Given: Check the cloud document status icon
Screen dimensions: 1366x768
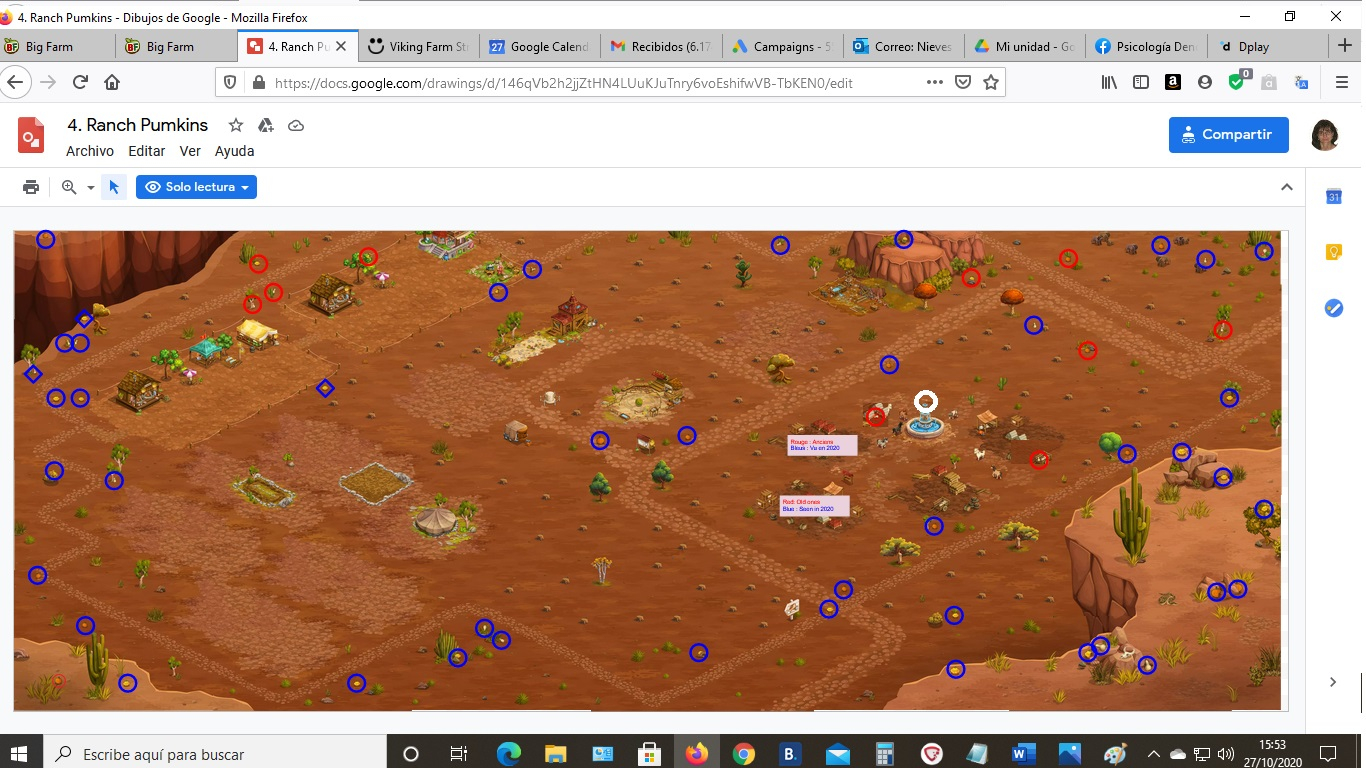Looking at the screenshot, I should pyautogui.click(x=296, y=125).
